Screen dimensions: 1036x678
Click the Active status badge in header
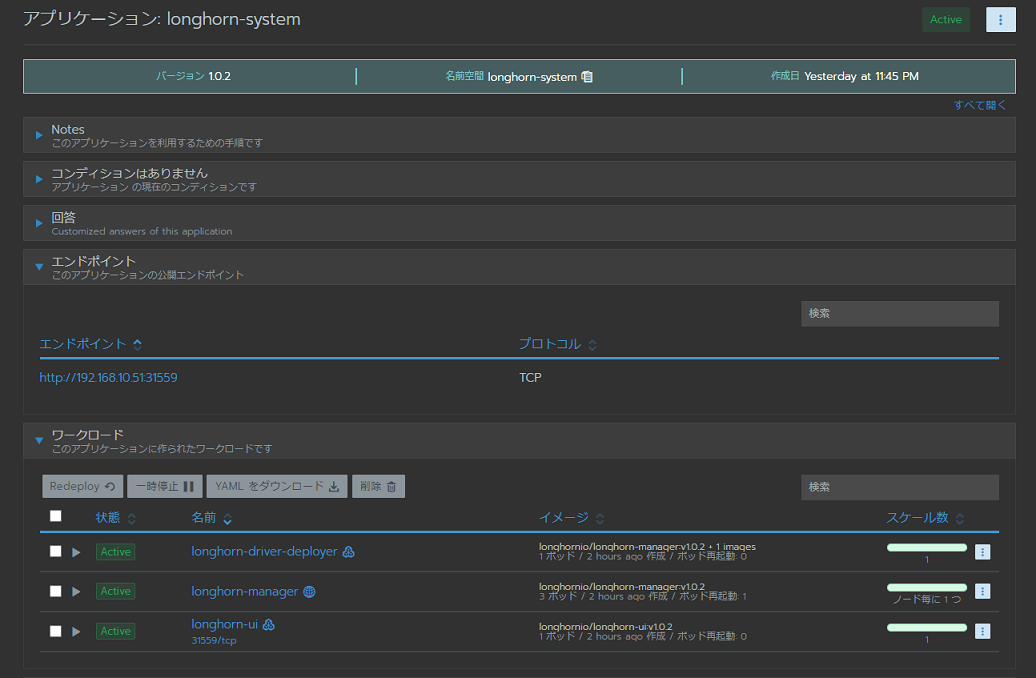point(945,20)
